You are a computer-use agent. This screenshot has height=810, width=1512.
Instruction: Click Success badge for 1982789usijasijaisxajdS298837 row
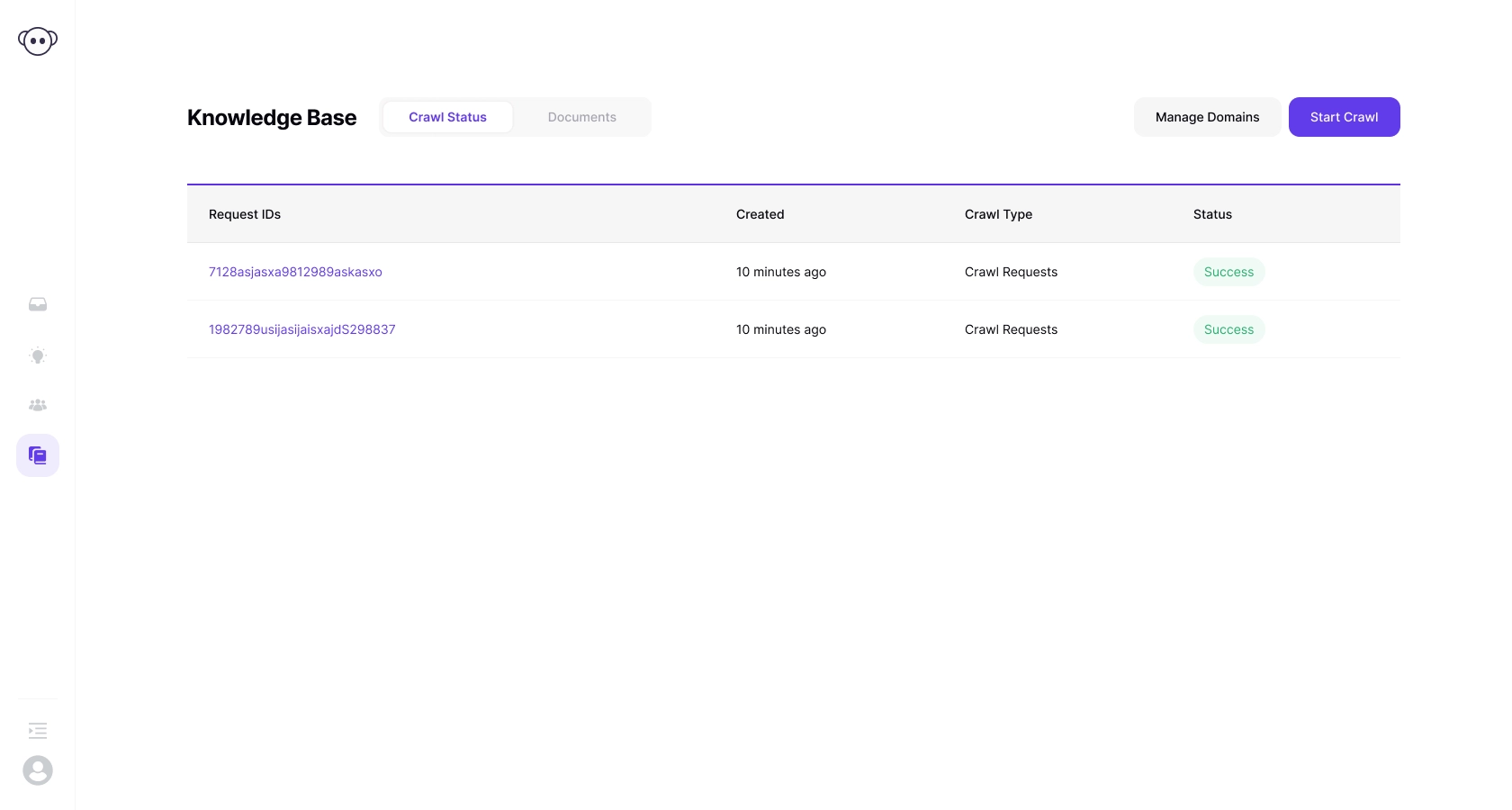(1228, 329)
